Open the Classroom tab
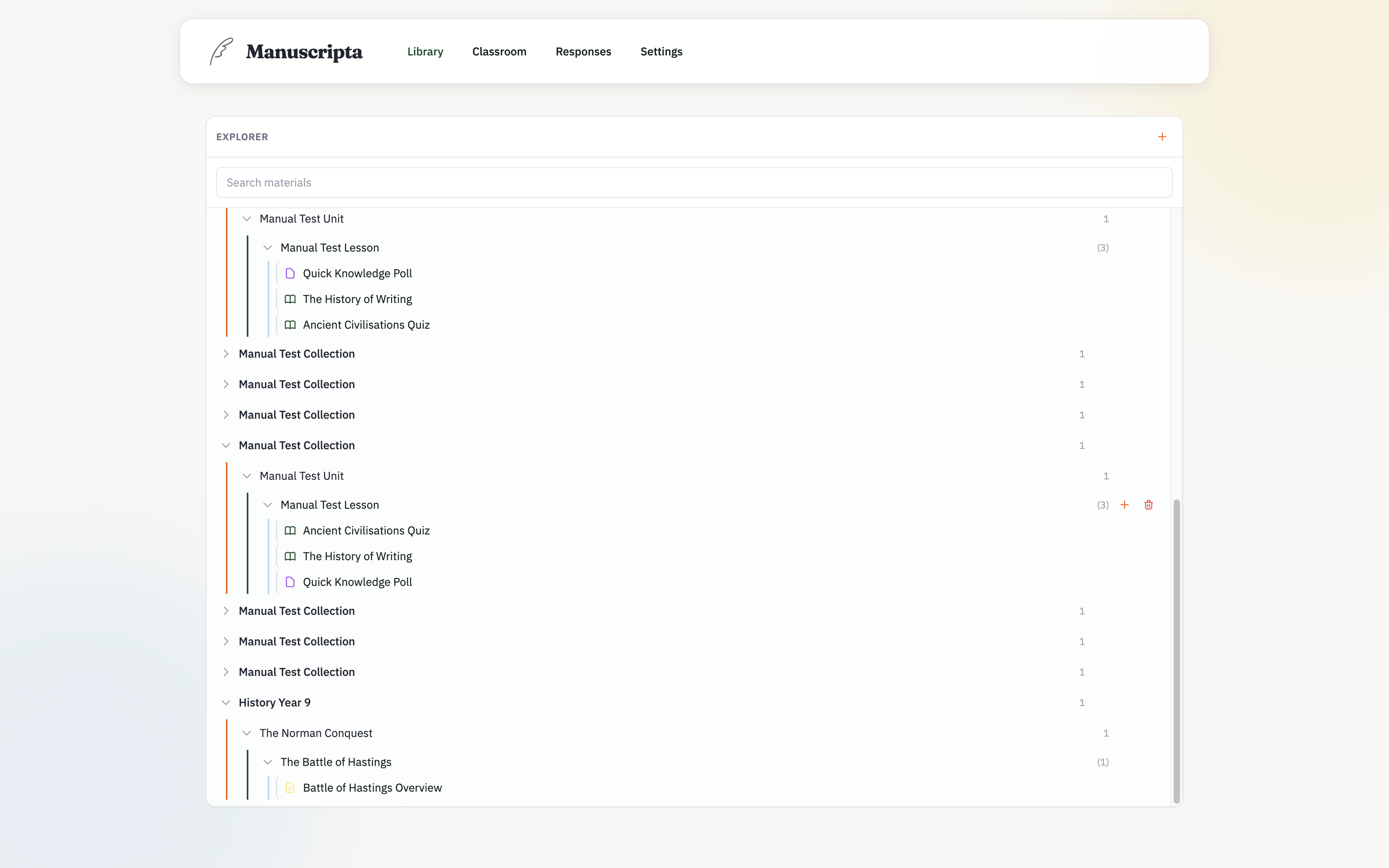Image resolution: width=1389 pixels, height=868 pixels. 499,51
